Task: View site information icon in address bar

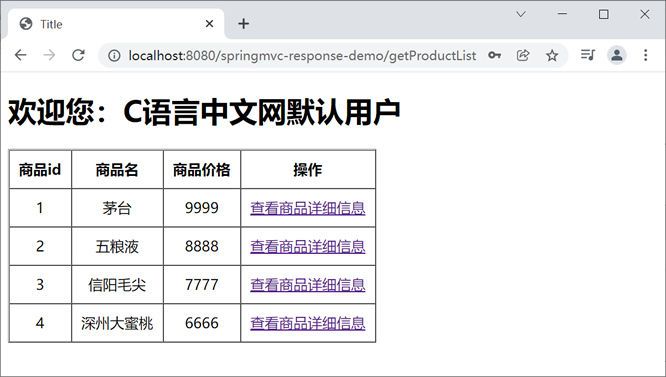Action: (114, 56)
